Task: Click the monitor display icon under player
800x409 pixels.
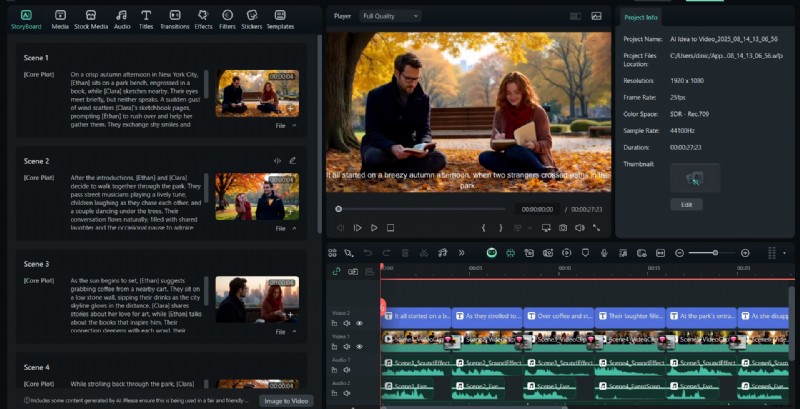Action: coord(546,228)
